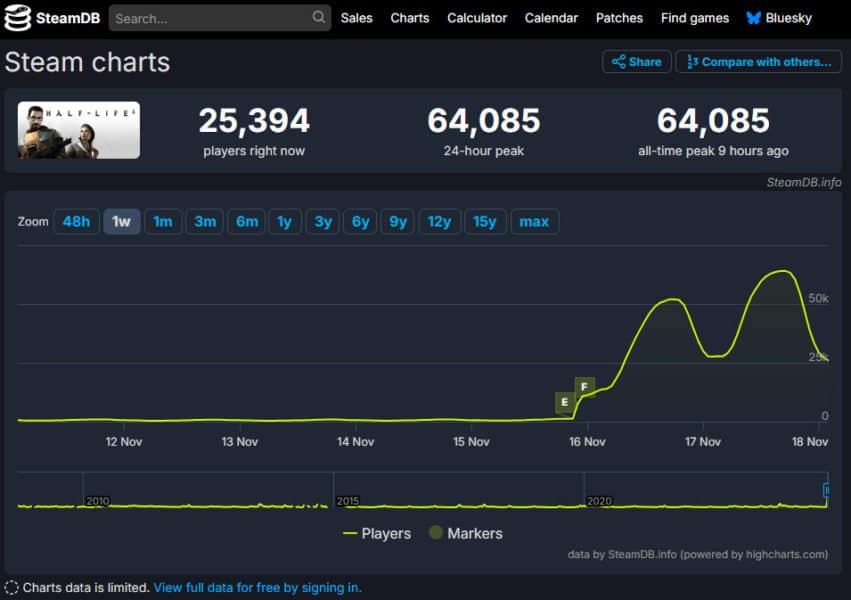This screenshot has width=851, height=600.
Task: Click the search magnifier icon
Action: coord(318,18)
